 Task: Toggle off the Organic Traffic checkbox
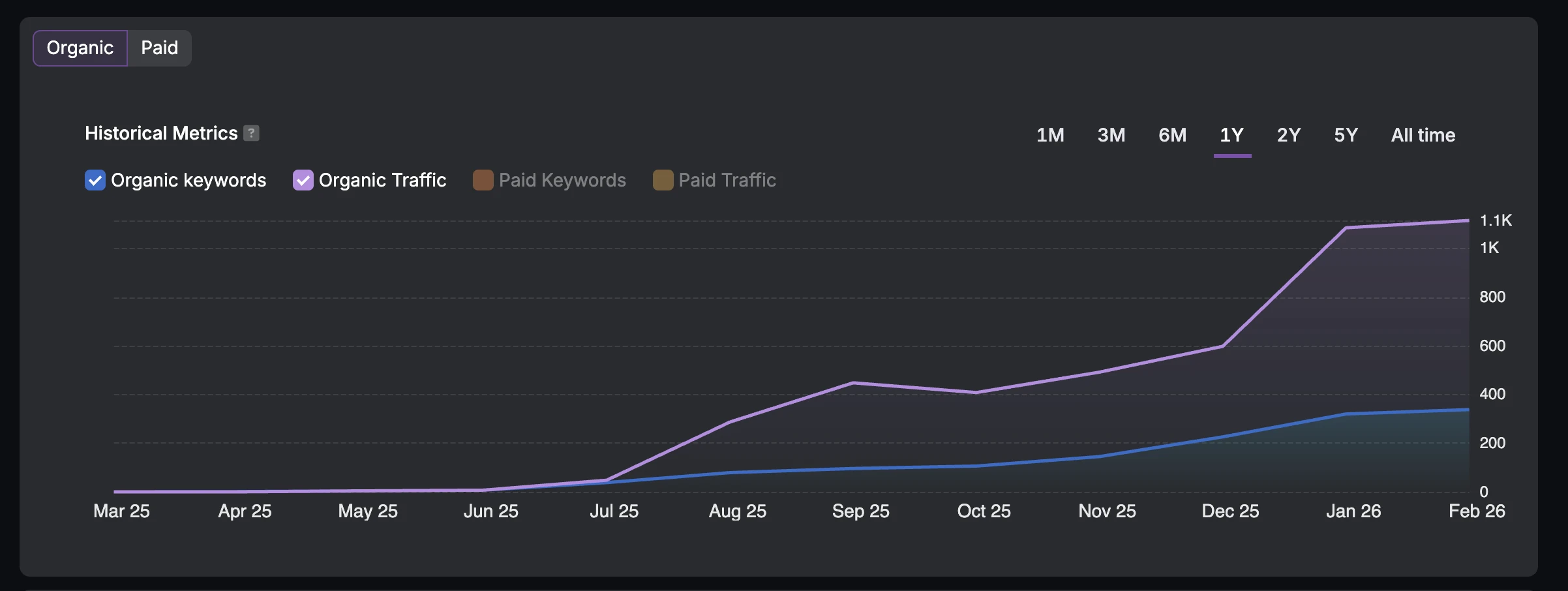pyautogui.click(x=303, y=180)
